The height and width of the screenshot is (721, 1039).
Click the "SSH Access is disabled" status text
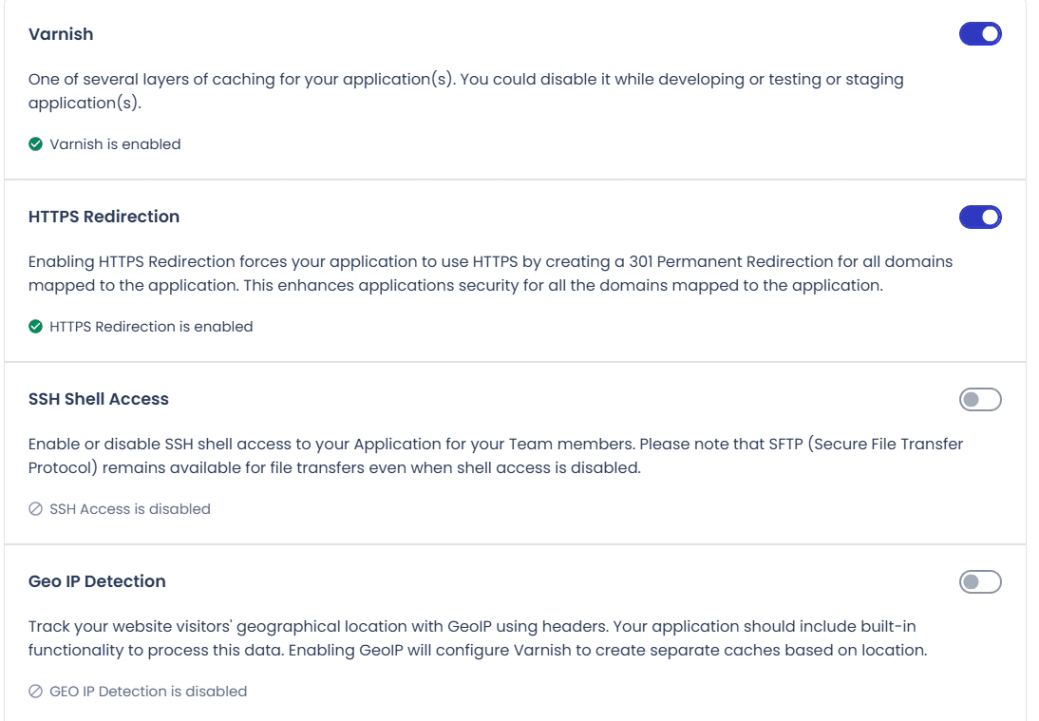(129, 509)
